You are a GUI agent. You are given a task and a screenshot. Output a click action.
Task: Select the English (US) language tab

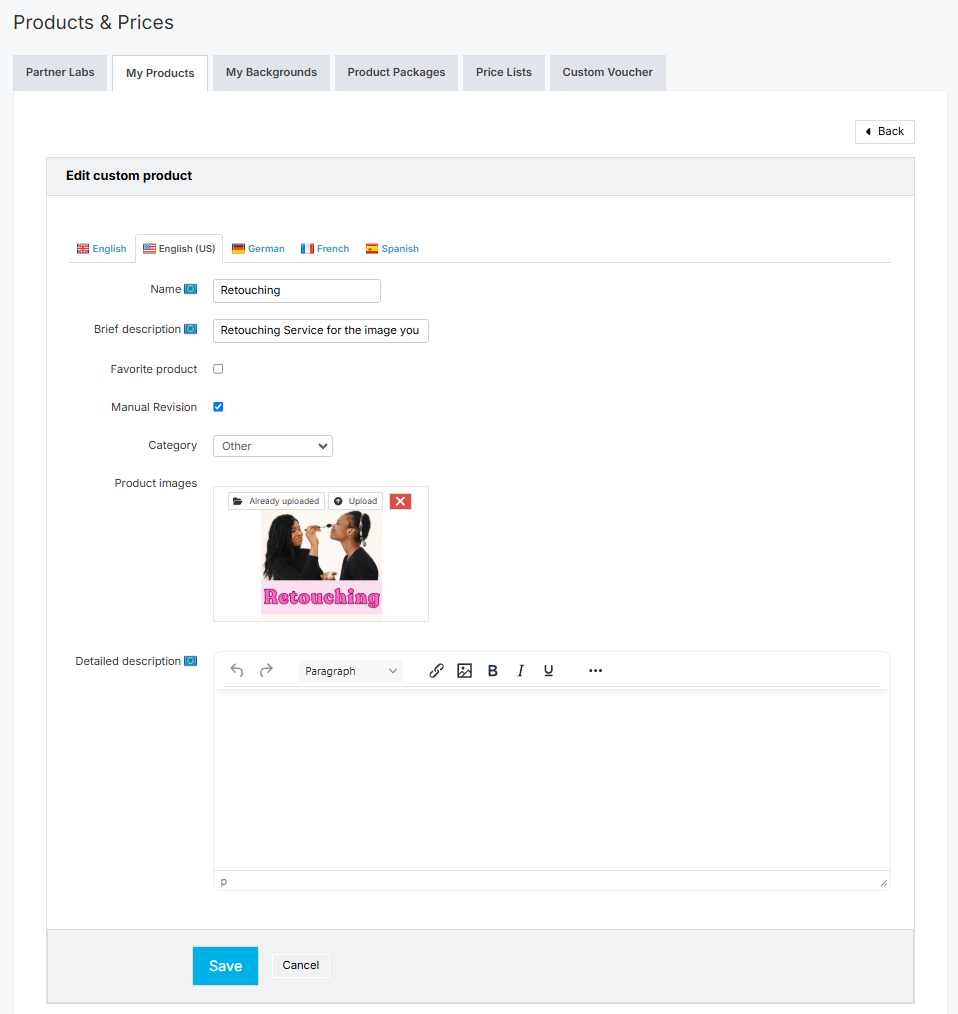coord(179,249)
